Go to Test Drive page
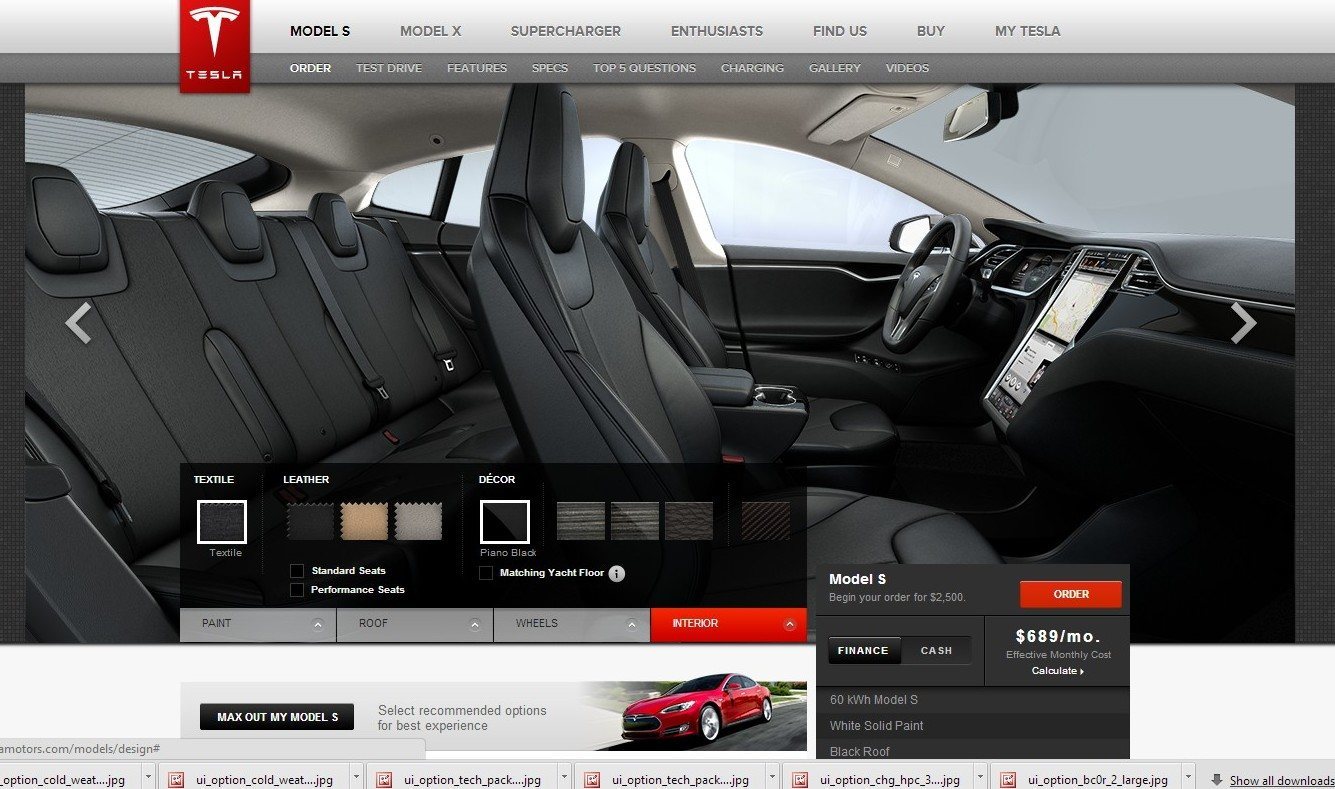 pyautogui.click(x=389, y=68)
